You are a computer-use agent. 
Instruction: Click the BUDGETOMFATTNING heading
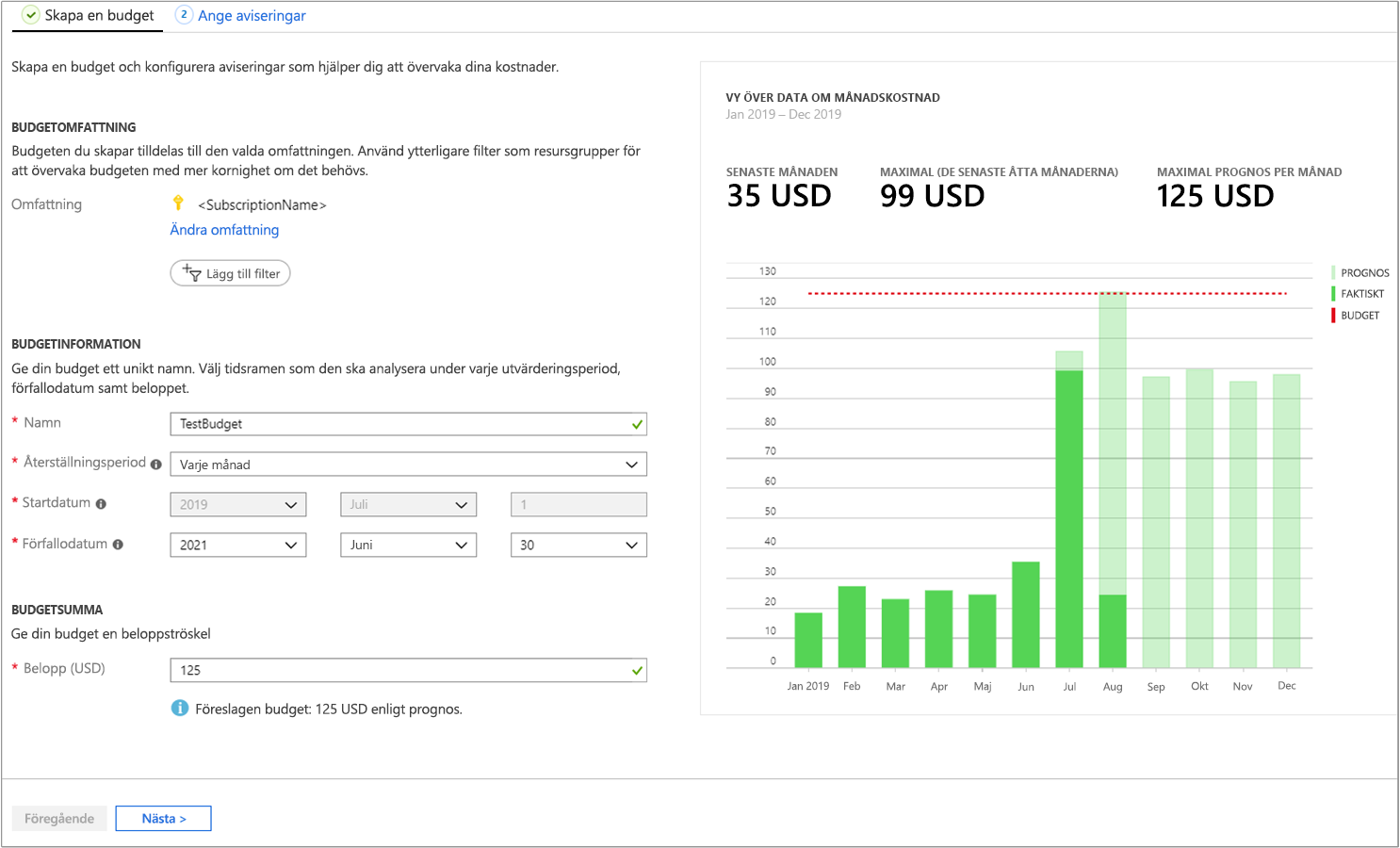coord(73,127)
